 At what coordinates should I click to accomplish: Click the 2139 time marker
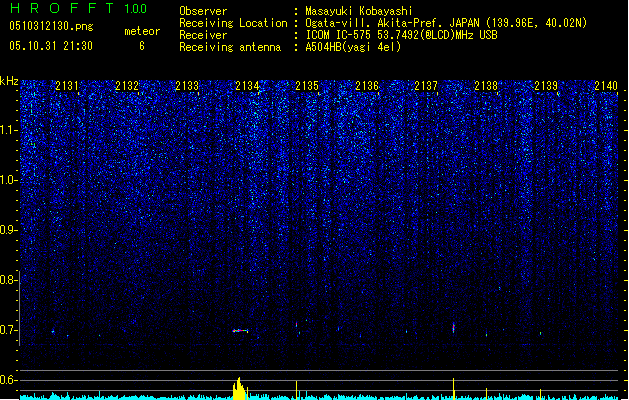546,86
